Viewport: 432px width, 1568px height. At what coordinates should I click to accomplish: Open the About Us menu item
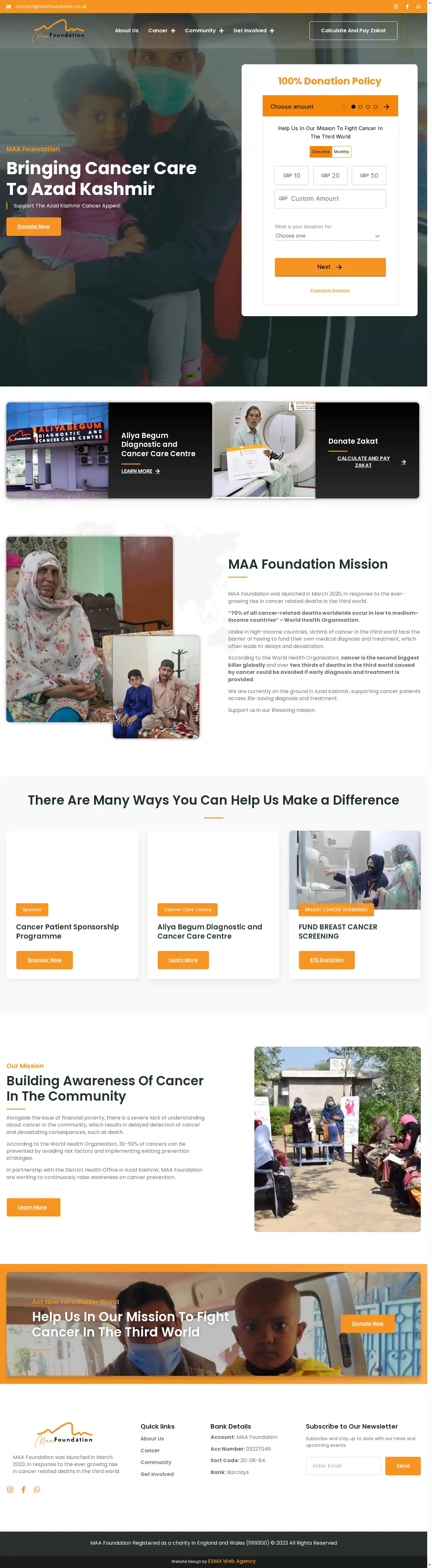coord(127,30)
